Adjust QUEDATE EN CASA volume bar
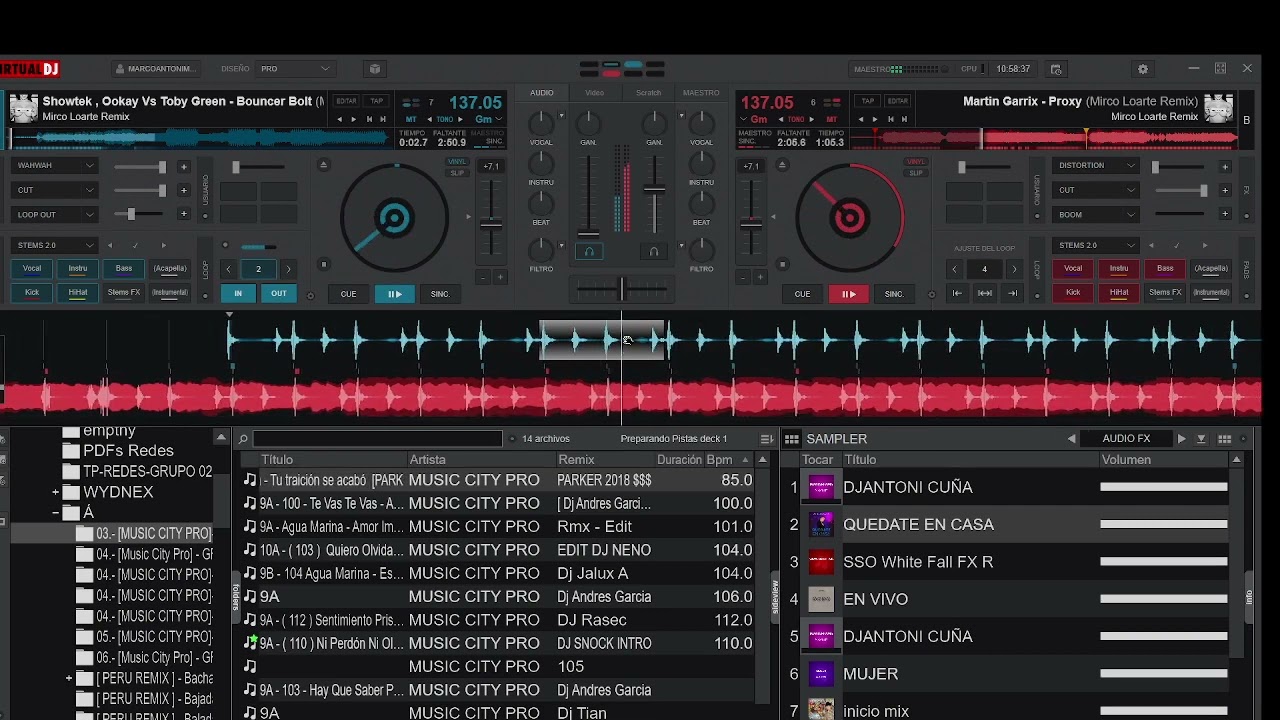 (x=1164, y=524)
